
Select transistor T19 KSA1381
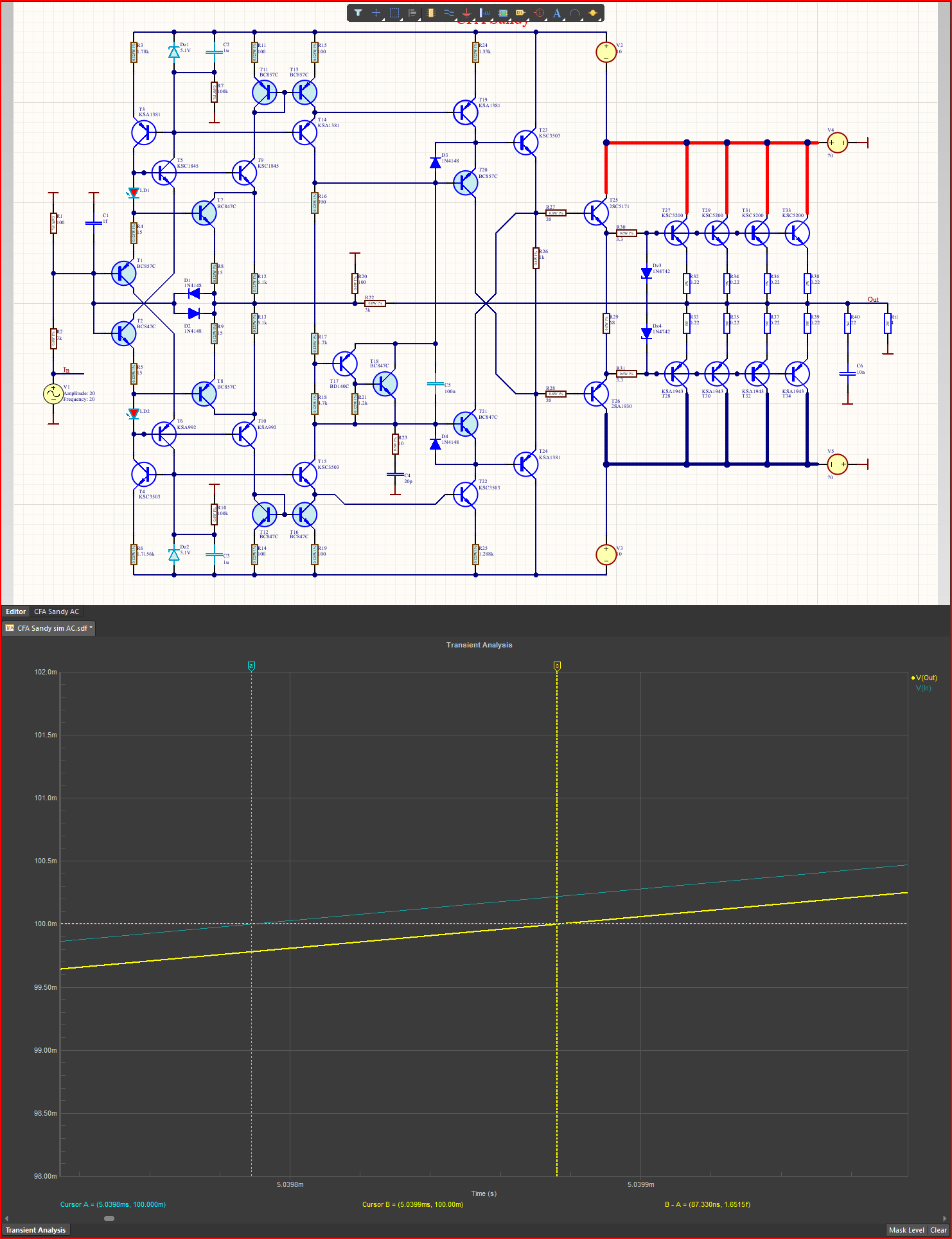point(466,112)
